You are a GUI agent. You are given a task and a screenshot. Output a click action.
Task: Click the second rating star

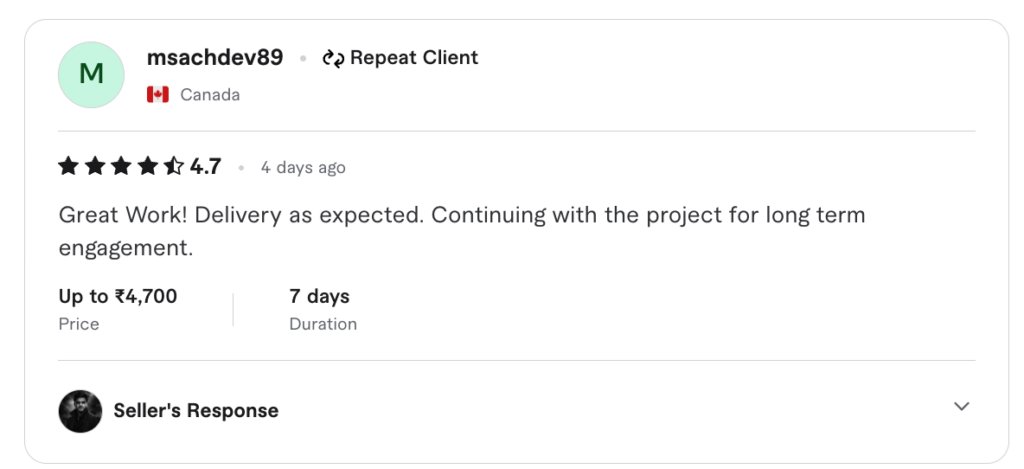[x=95, y=167]
